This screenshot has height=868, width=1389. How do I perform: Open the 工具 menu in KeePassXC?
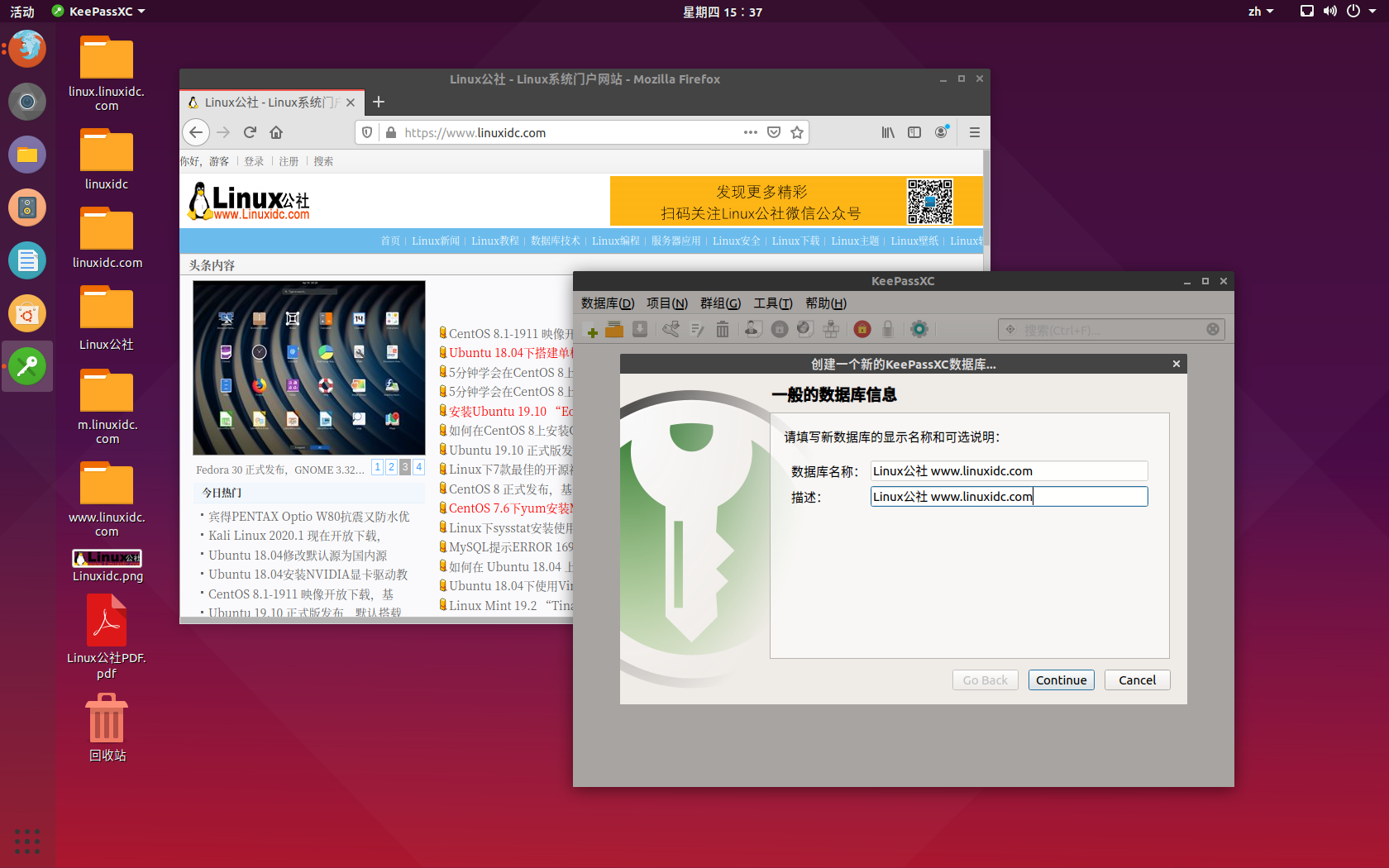771,303
